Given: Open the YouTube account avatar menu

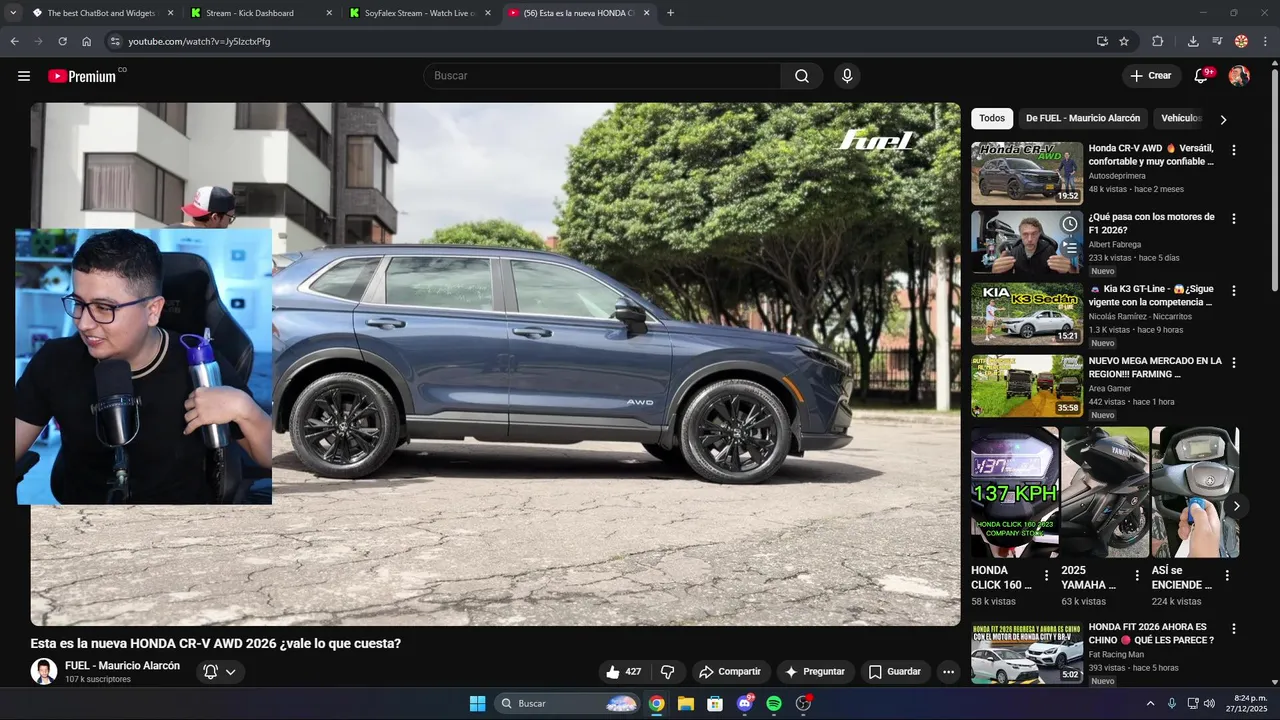Looking at the screenshot, I should coord(1239,76).
